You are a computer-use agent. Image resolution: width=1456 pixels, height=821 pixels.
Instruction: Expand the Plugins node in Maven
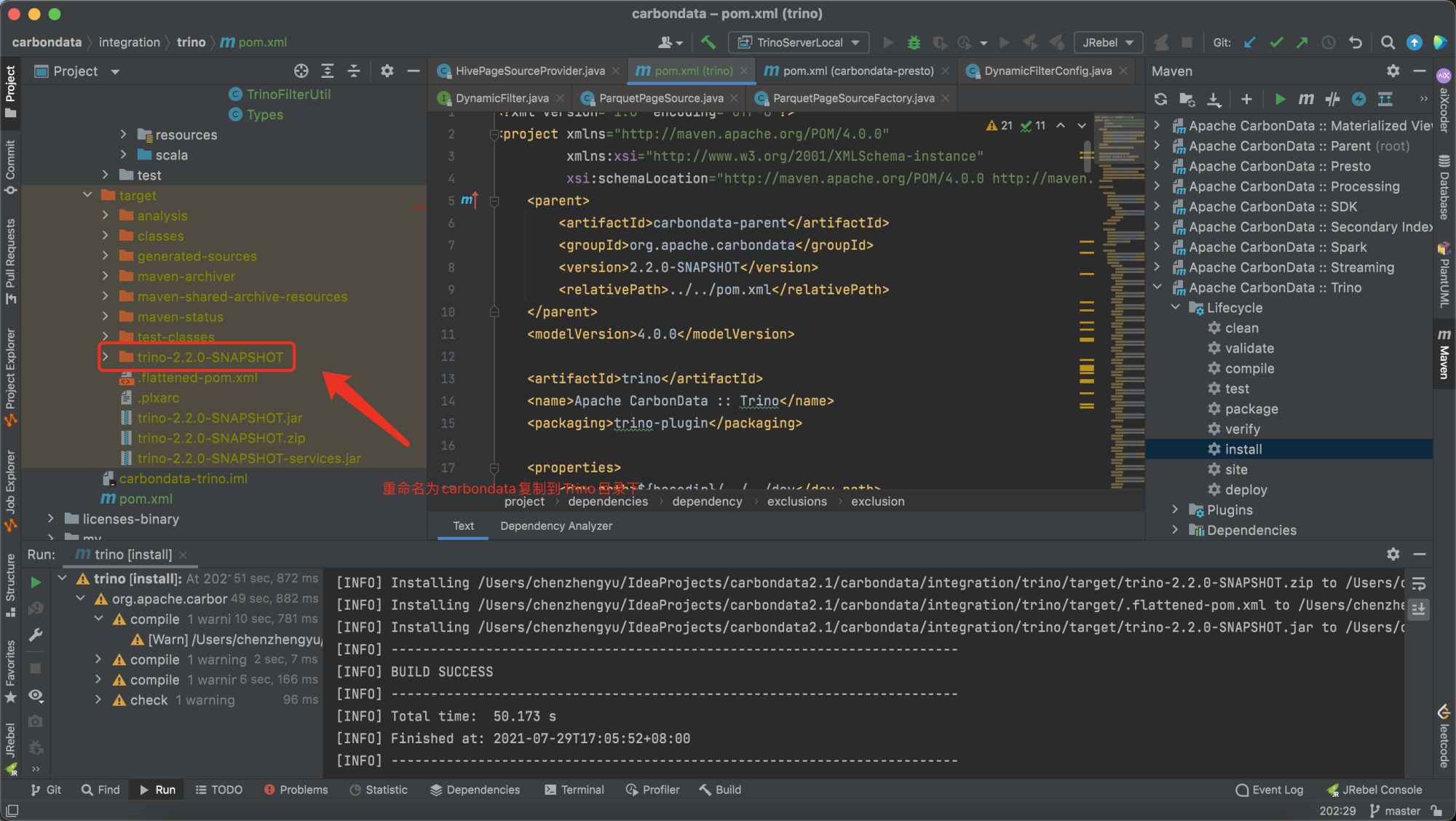[1175, 509]
